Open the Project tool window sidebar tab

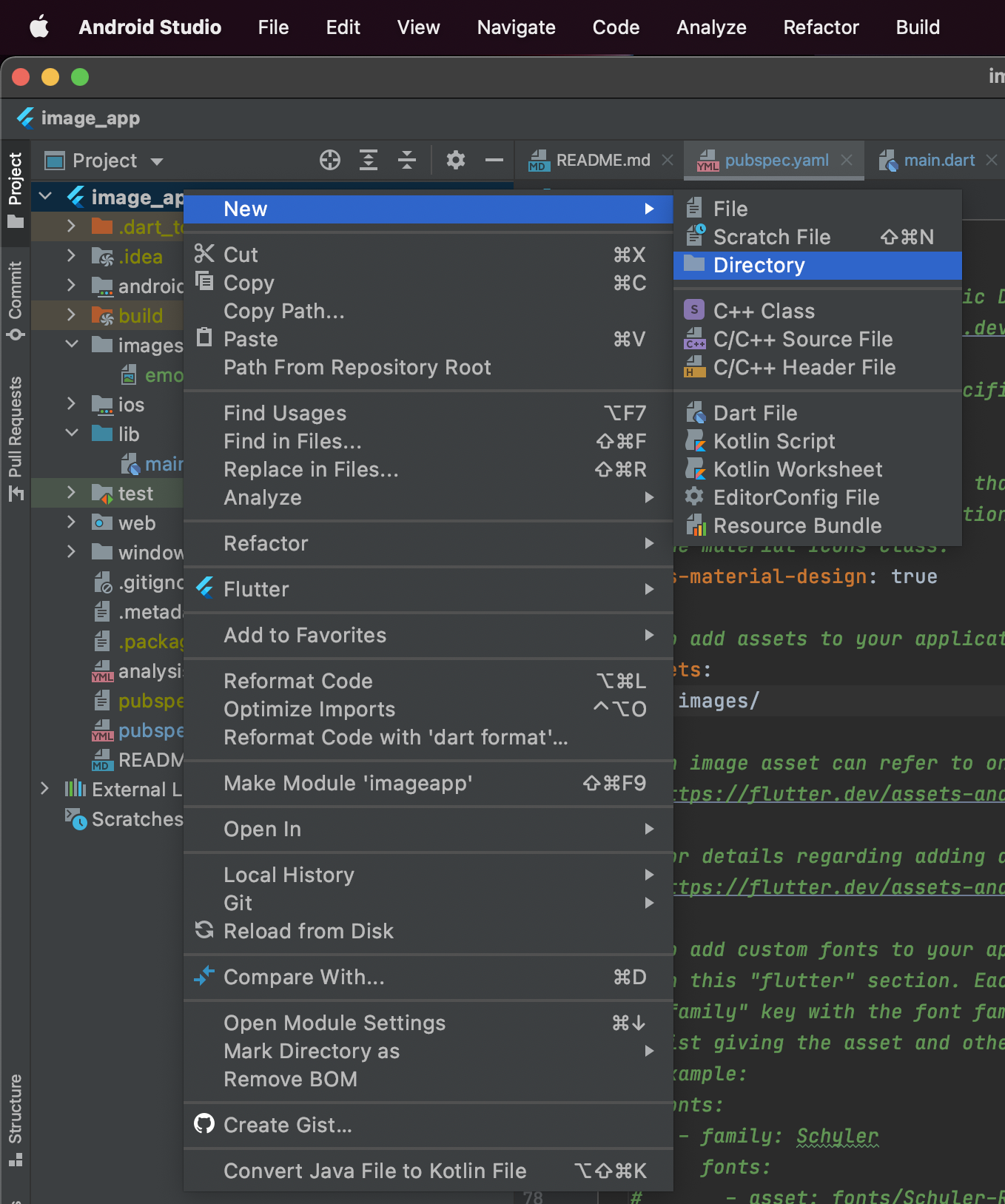(x=16, y=191)
